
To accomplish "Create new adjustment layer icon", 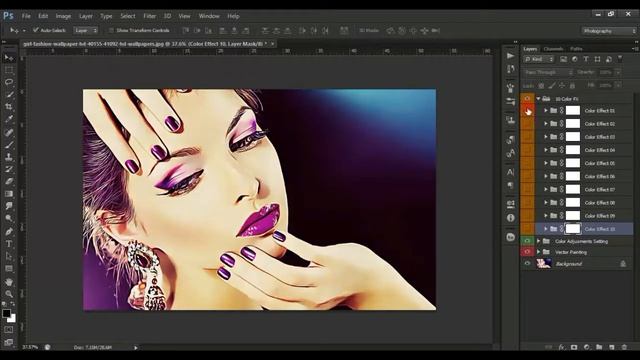I will click(587, 347).
